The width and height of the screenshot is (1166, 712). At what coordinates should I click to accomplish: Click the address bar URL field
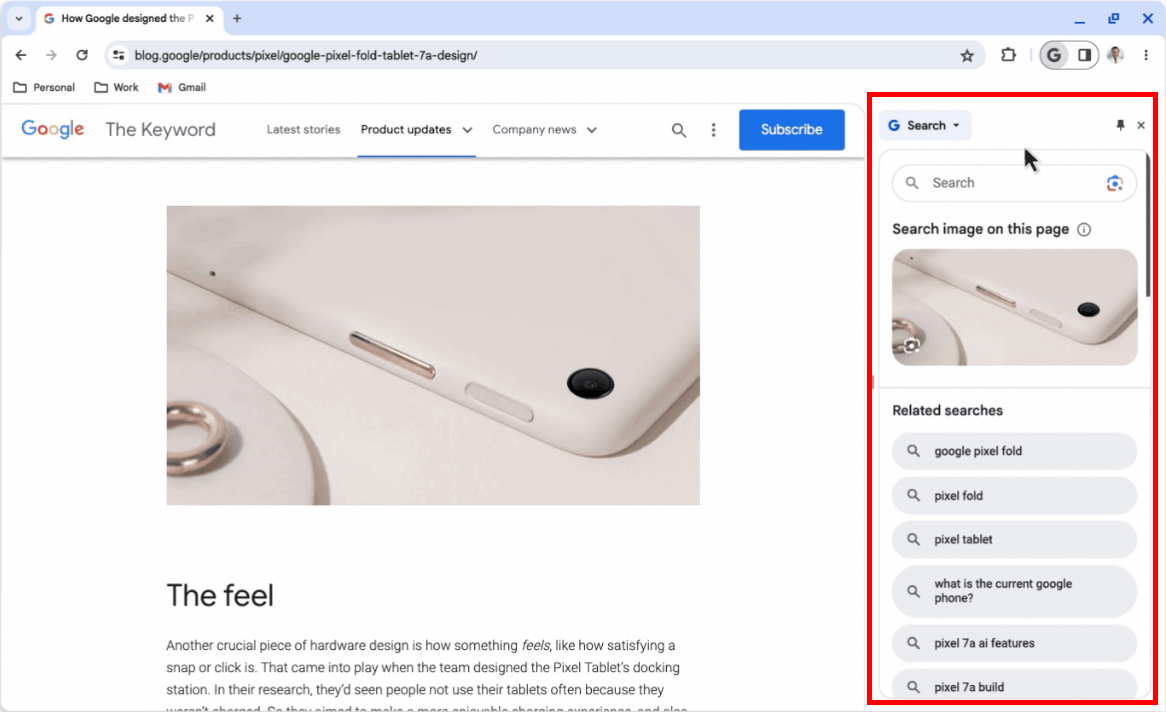pyautogui.click(x=543, y=55)
